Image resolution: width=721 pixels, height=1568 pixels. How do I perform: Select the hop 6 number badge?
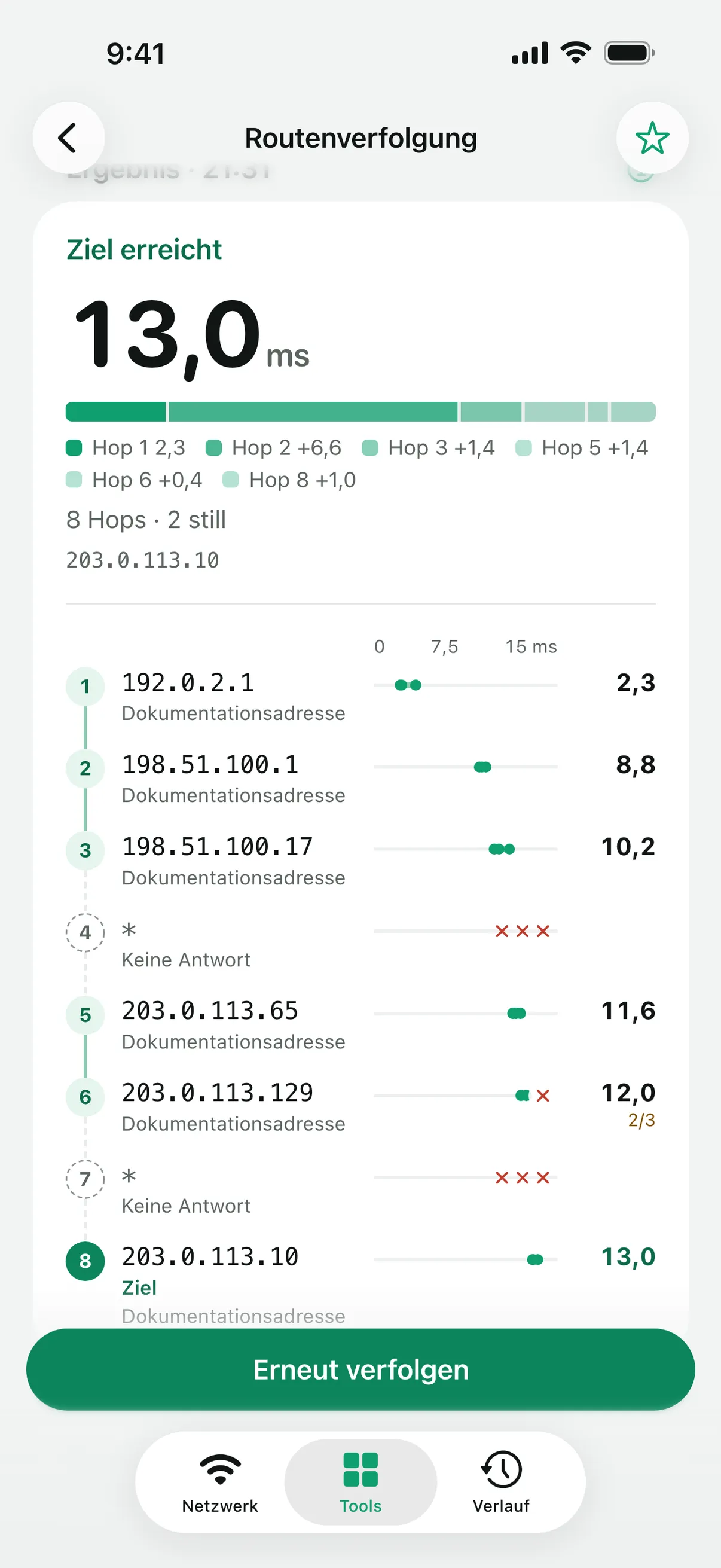click(85, 1096)
